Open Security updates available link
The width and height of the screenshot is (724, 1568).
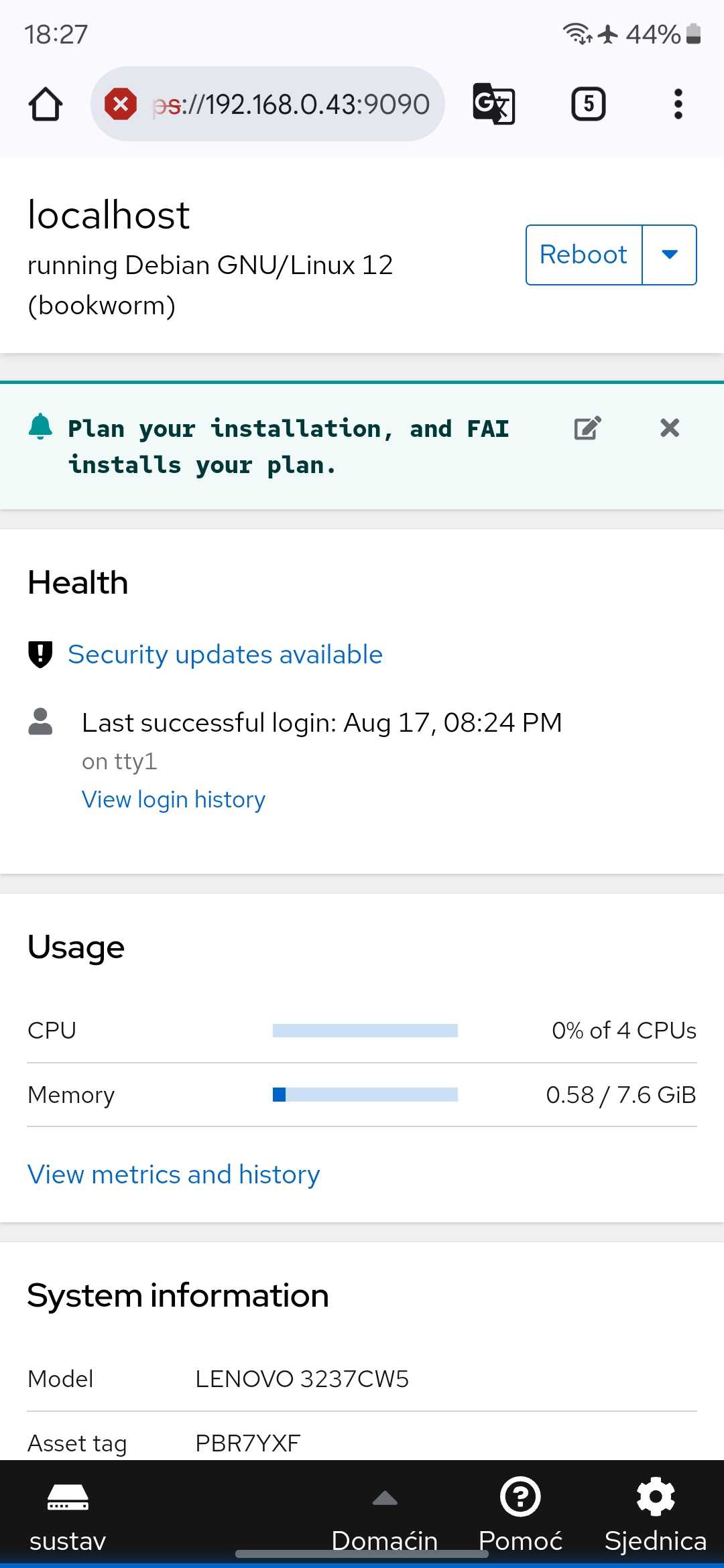pyautogui.click(x=225, y=655)
